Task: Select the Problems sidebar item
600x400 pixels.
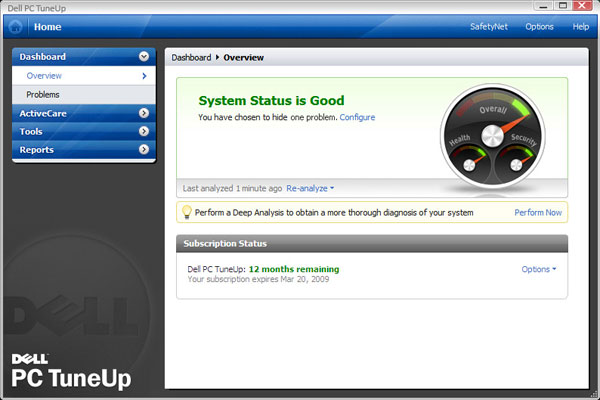Action: pyautogui.click(x=84, y=95)
